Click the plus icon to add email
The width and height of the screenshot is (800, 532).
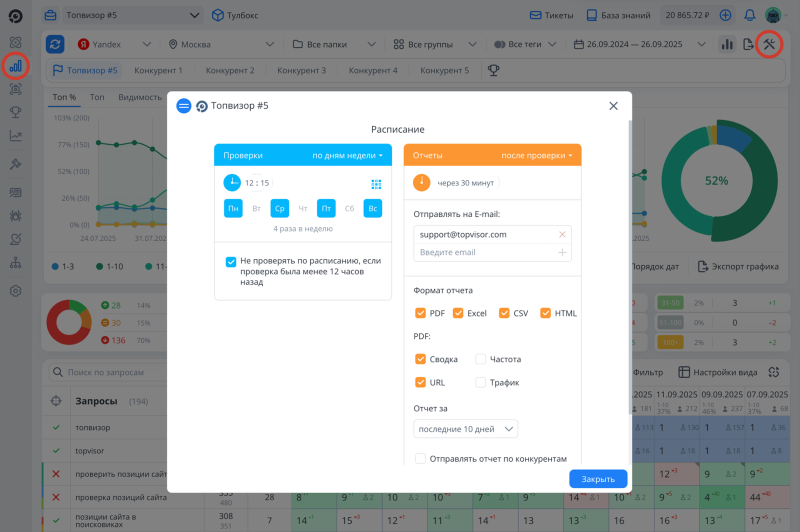click(562, 253)
